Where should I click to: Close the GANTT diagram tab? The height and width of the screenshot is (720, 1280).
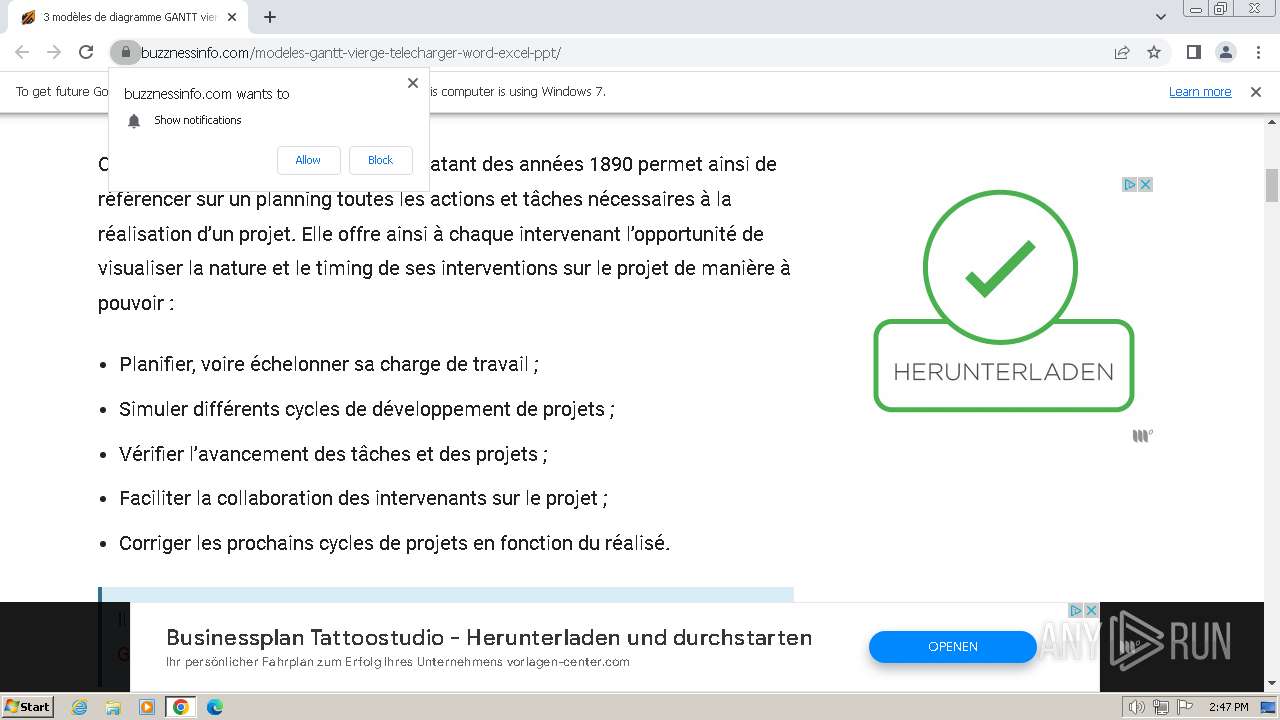(x=232, y=17)
